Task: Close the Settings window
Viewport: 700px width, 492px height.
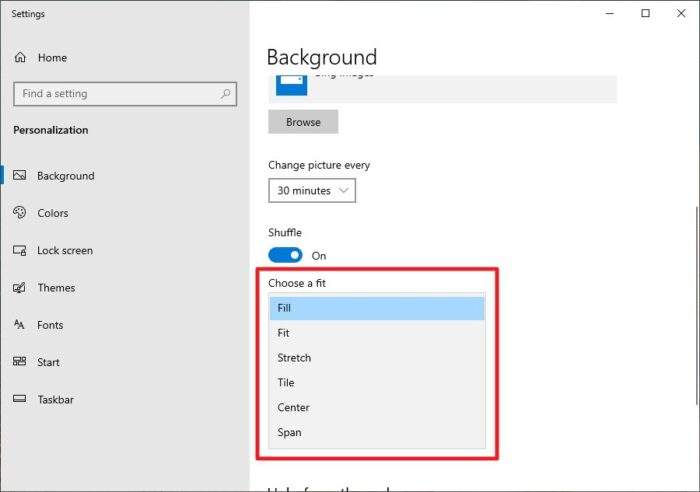Action: pyautogui.click(x=681, y=13)
